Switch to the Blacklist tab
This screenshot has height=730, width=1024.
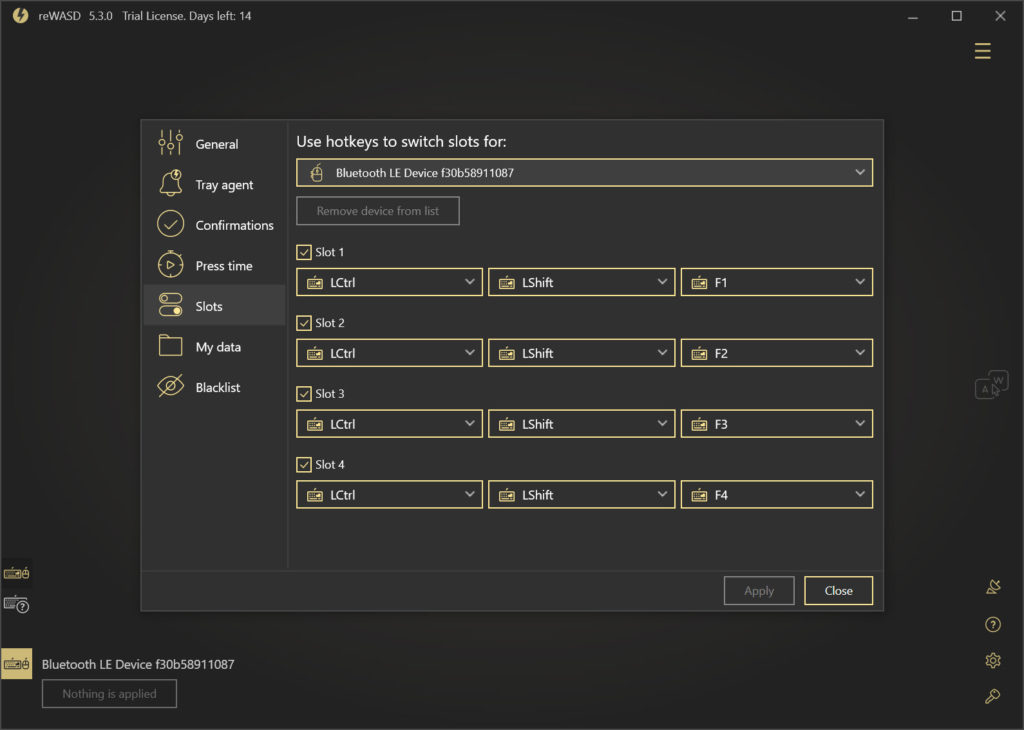click(215, 387)
